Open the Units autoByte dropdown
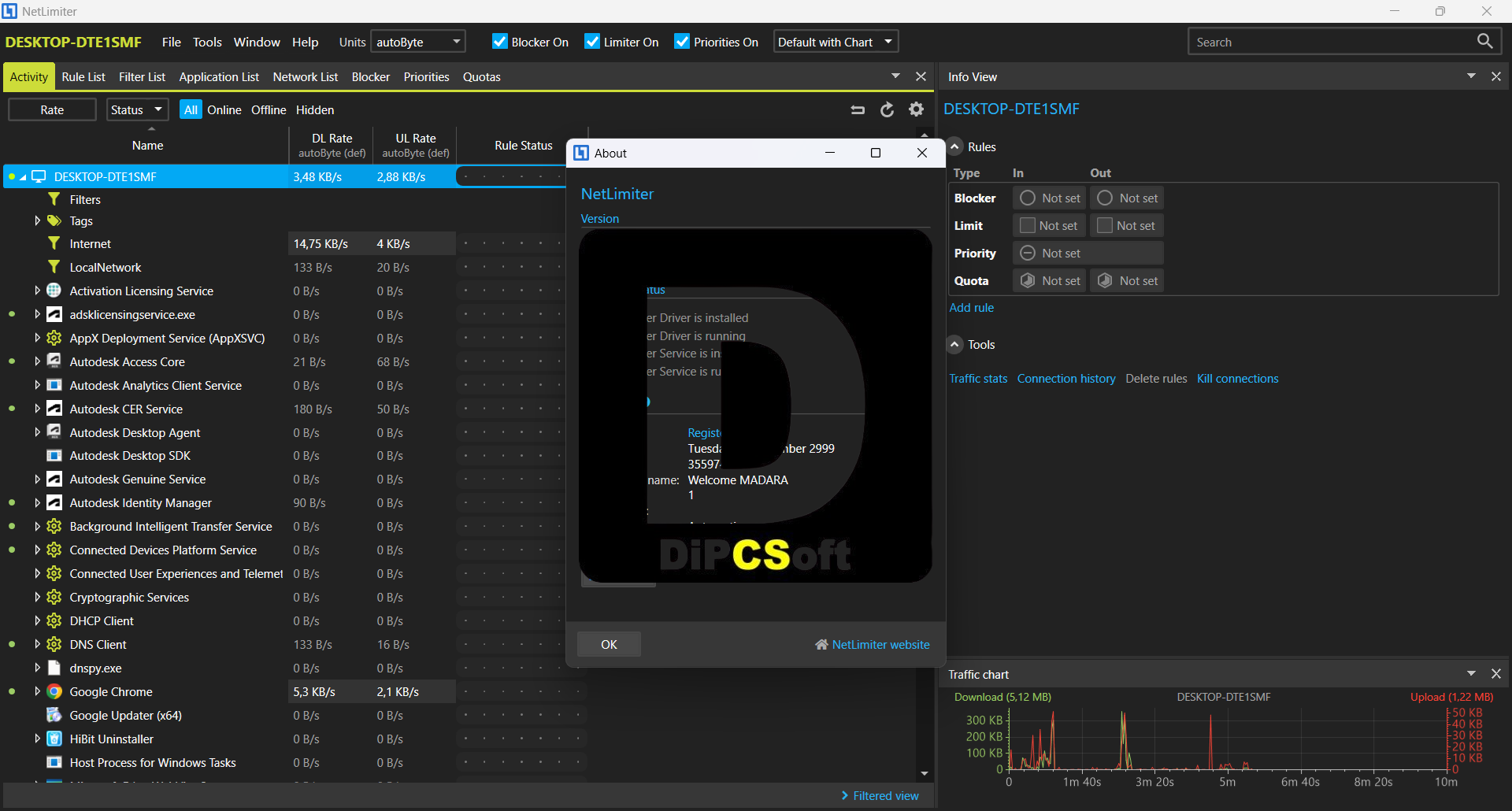Viewport: 1512px width, 811px height. (x=418, y=42)
